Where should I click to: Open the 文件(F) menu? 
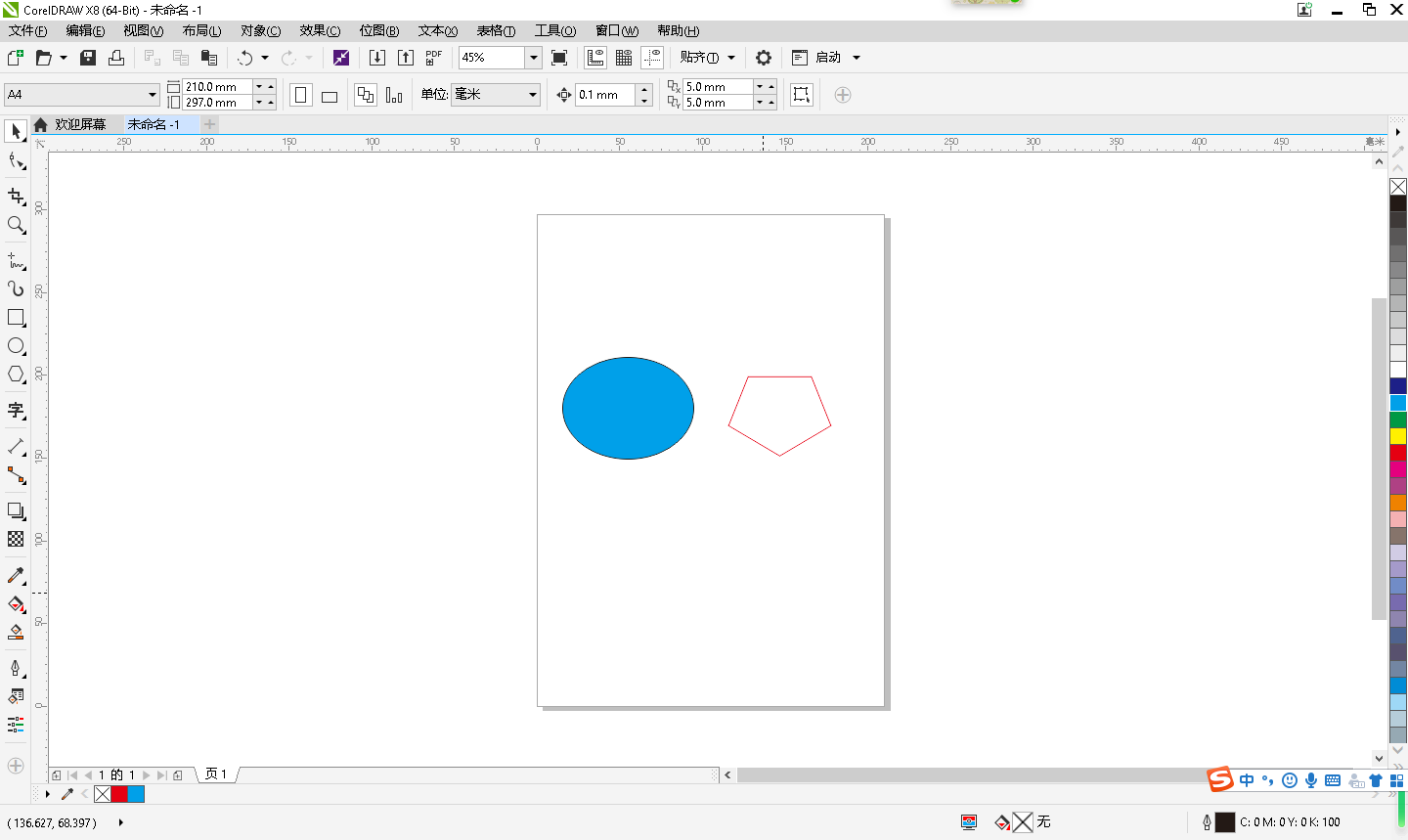(28, 31)
